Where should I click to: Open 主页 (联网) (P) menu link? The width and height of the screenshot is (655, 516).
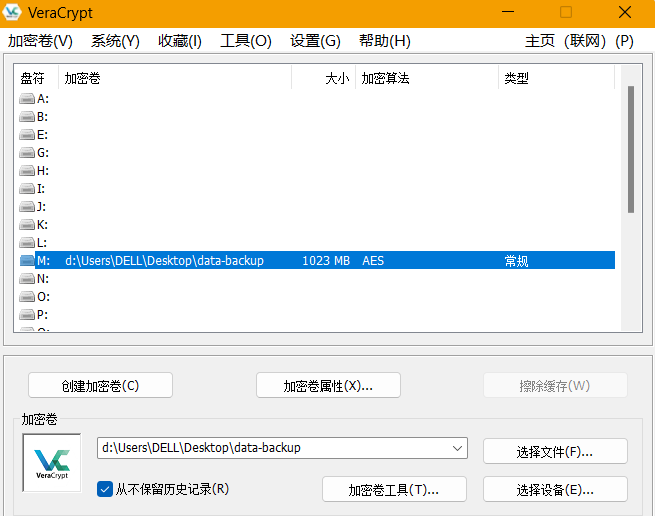pos(579,41)
